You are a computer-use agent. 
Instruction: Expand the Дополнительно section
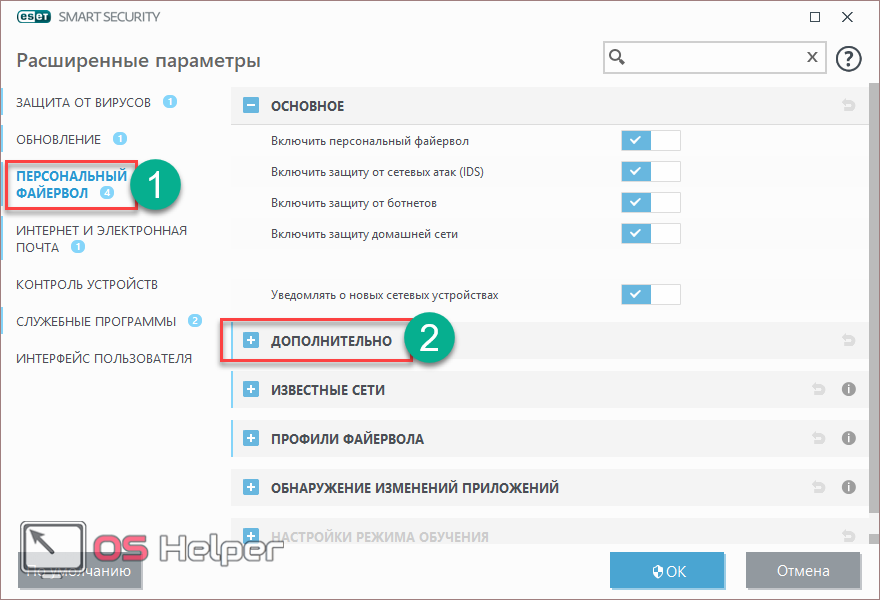(x=251, y=341)
